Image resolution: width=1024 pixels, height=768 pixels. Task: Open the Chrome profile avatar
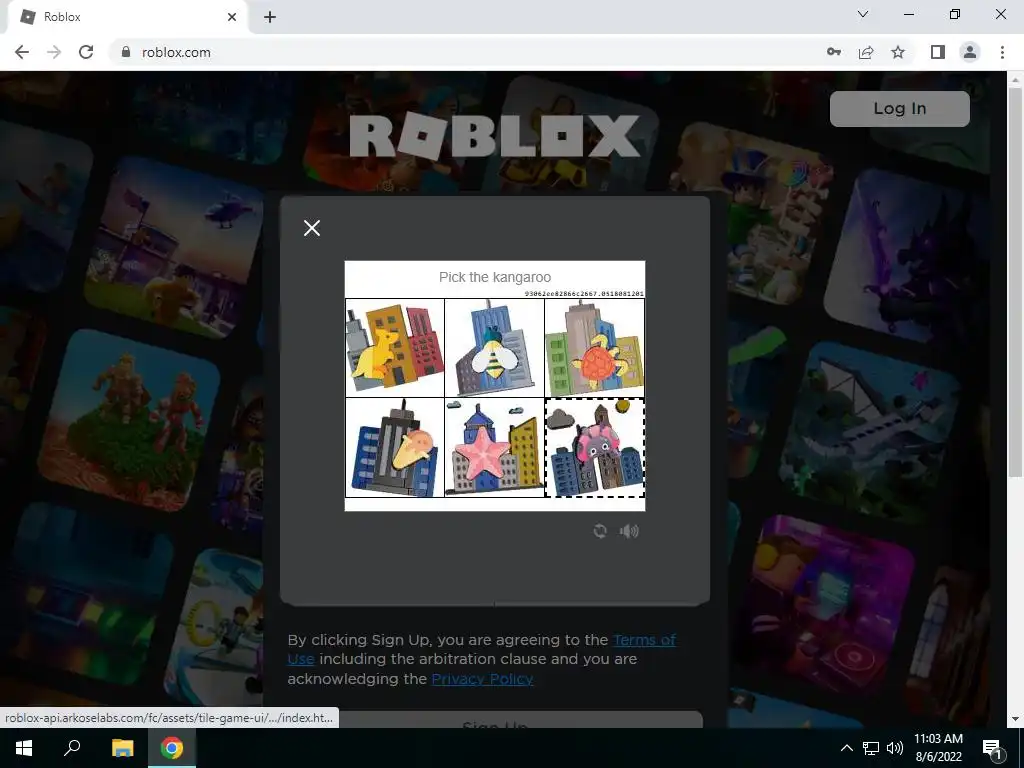point(970,52)
